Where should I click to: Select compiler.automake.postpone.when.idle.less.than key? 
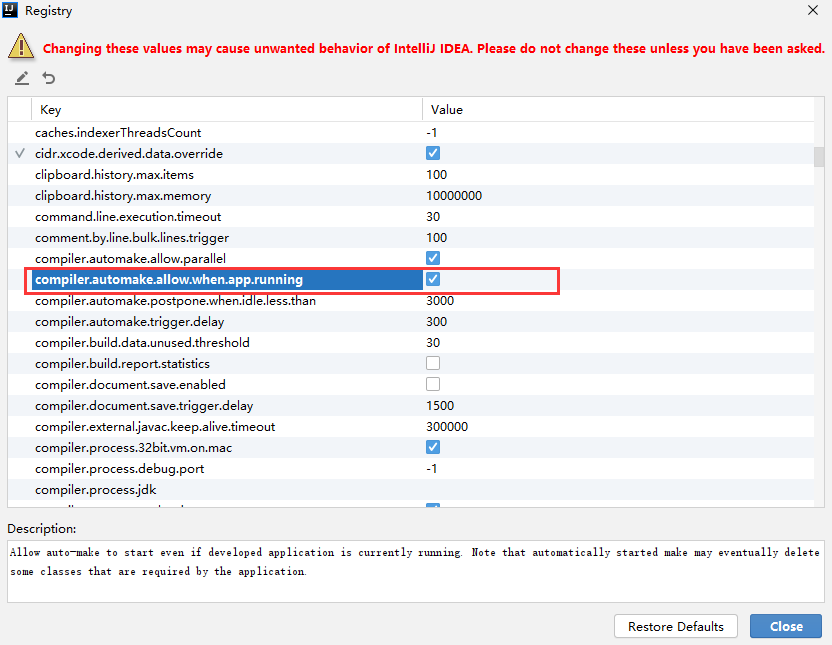[175, 301]
